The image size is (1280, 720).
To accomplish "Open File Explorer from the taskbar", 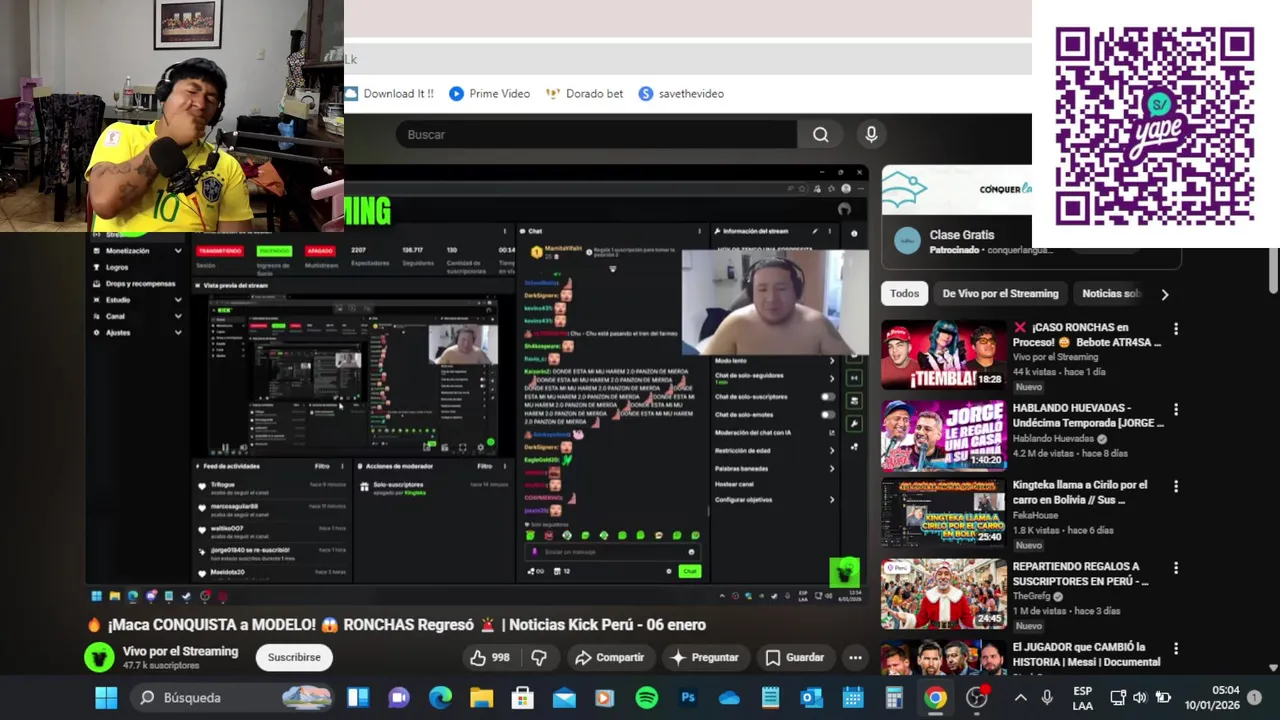I will [x=482, y=697].
